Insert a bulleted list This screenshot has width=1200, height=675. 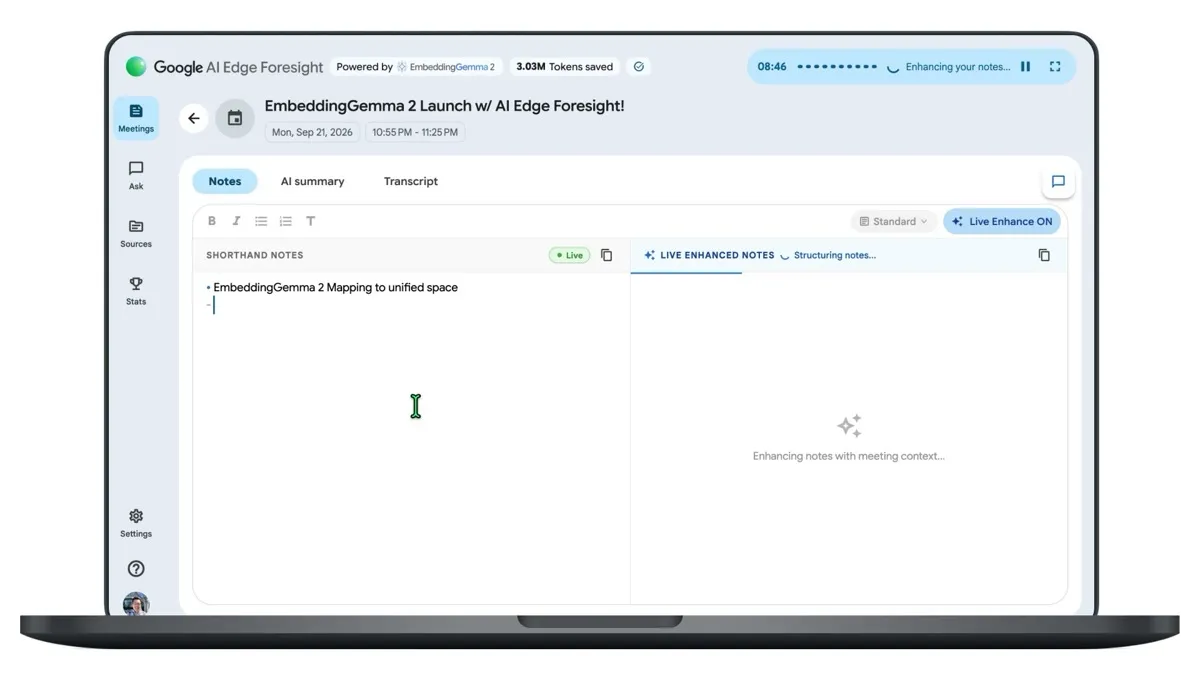point(261,221)
